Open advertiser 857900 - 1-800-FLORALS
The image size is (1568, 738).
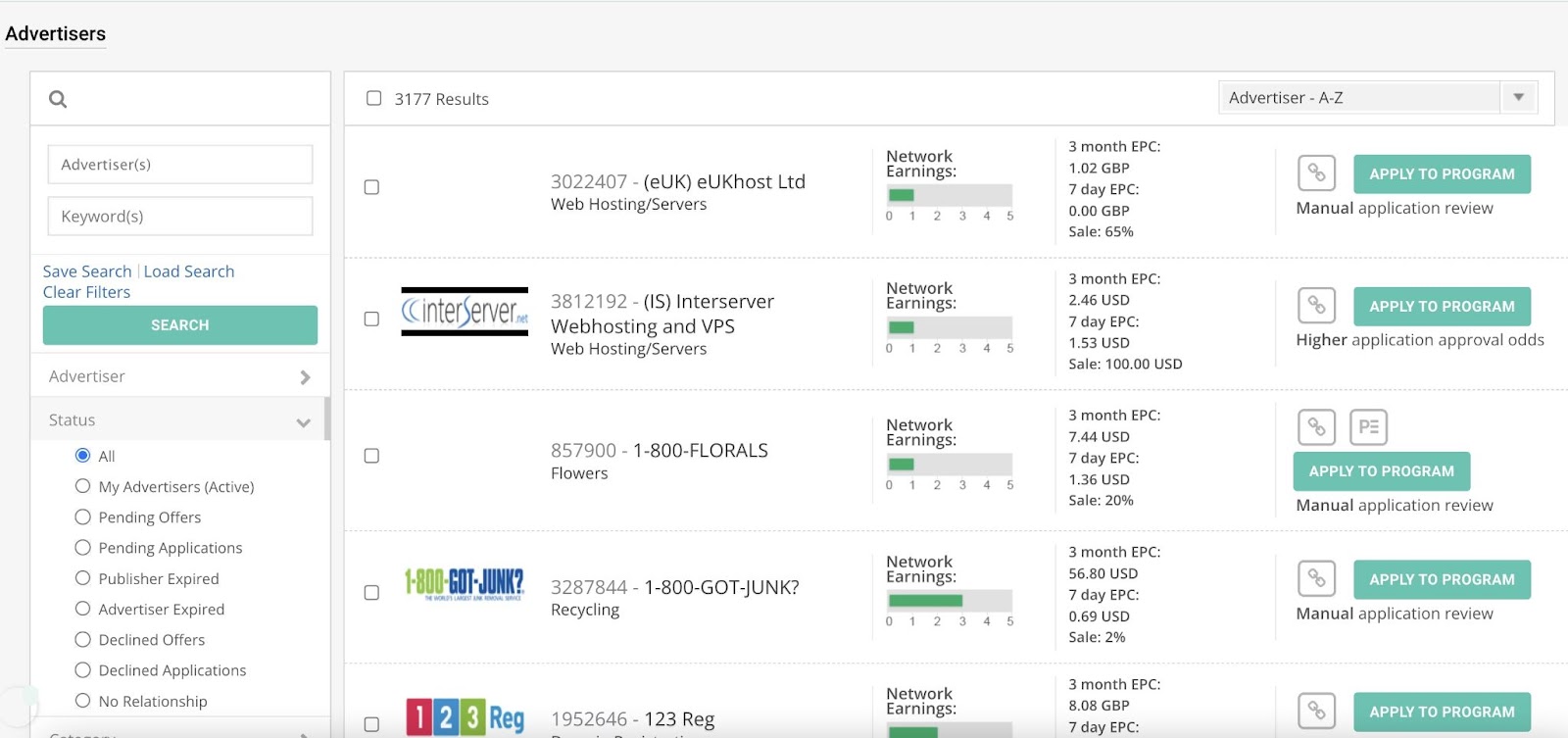pos(660,451)
